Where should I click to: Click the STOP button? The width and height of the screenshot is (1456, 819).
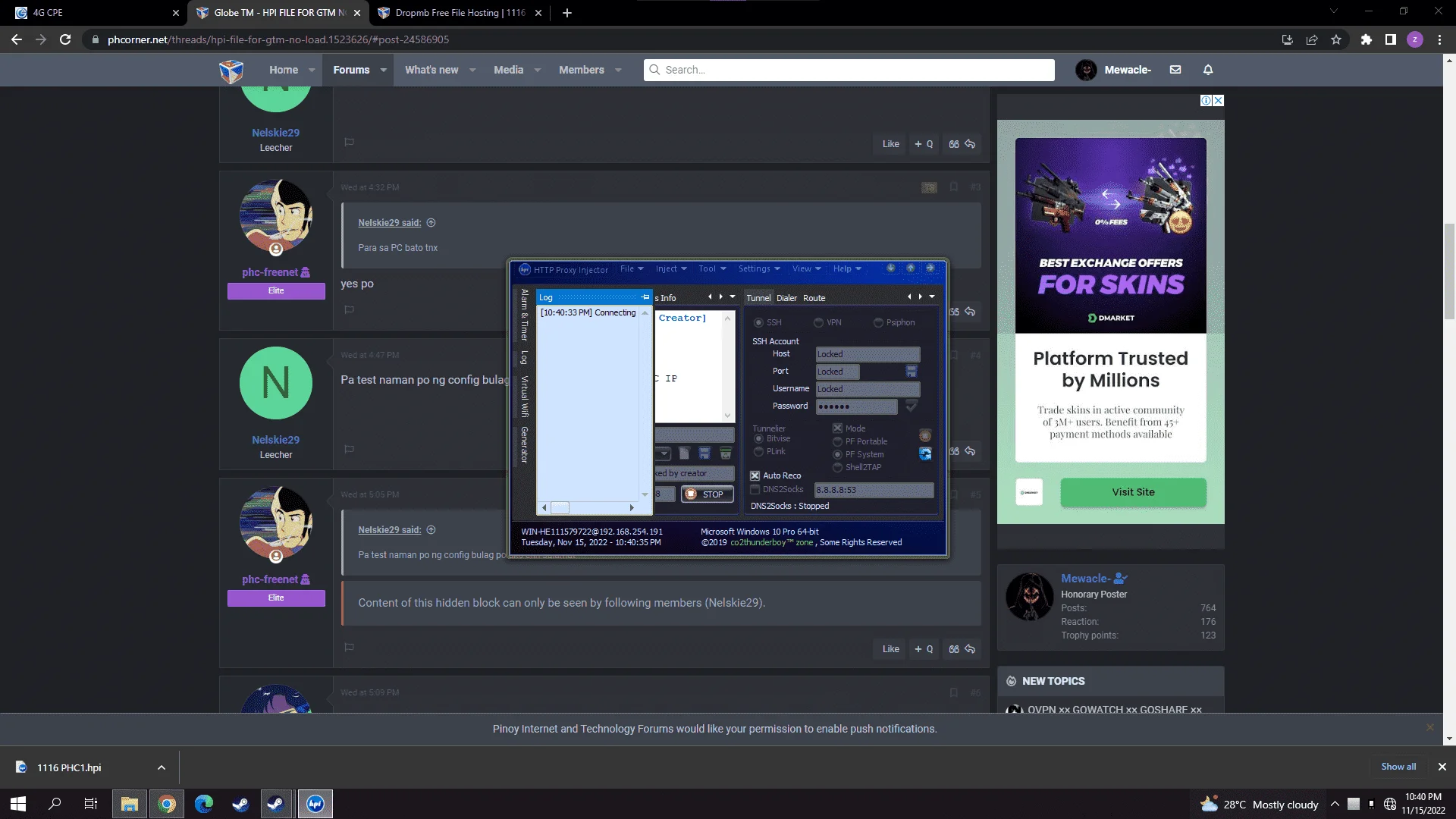point(707,494)
